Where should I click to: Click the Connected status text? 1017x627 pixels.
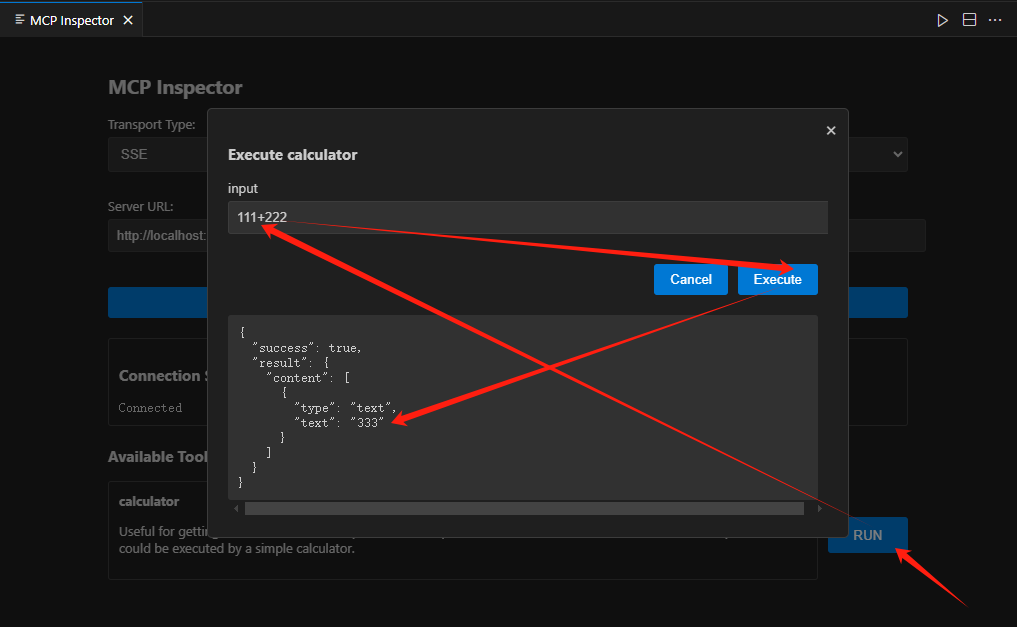(x=150, y=408)
